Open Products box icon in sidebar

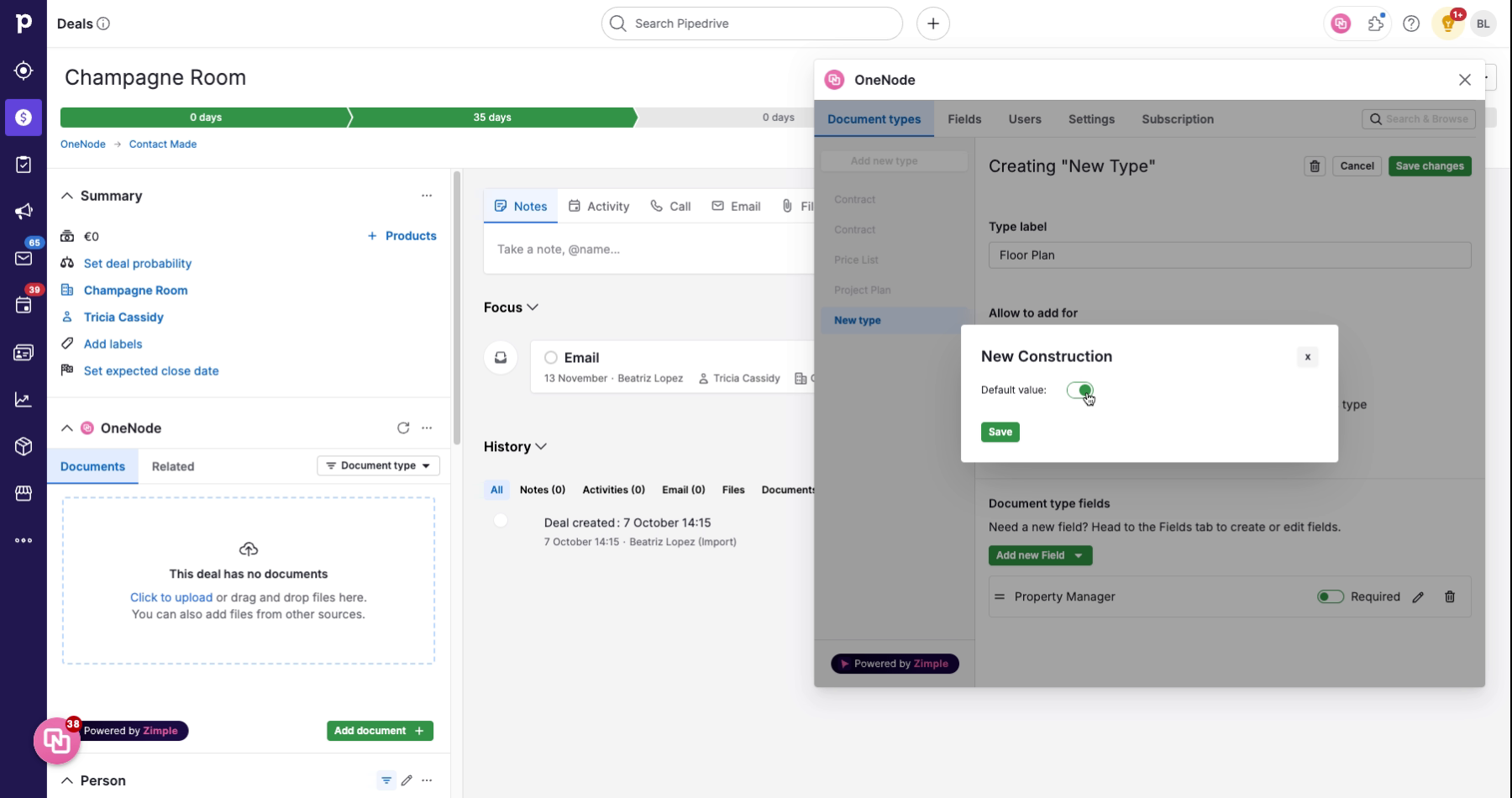tap(24, 447)
